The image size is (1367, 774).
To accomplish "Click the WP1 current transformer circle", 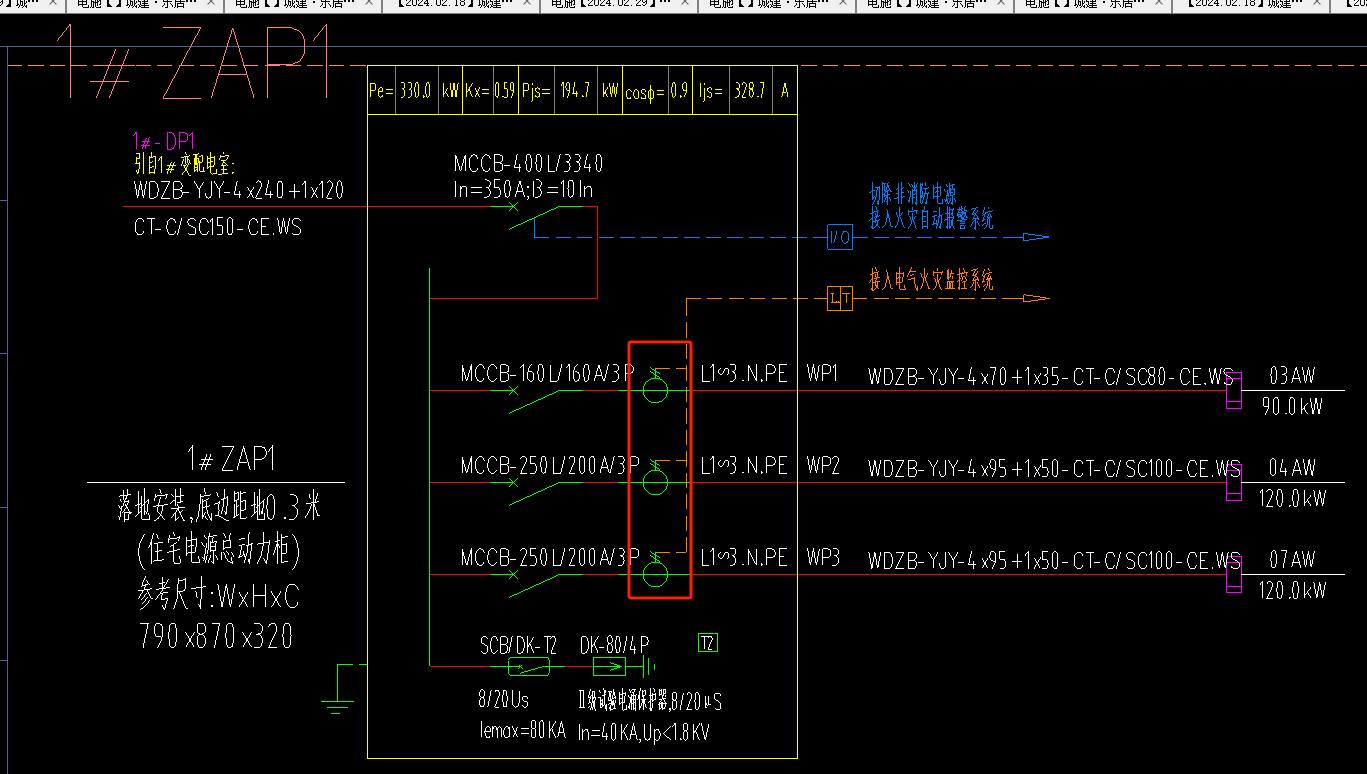I will click(655, 390).
